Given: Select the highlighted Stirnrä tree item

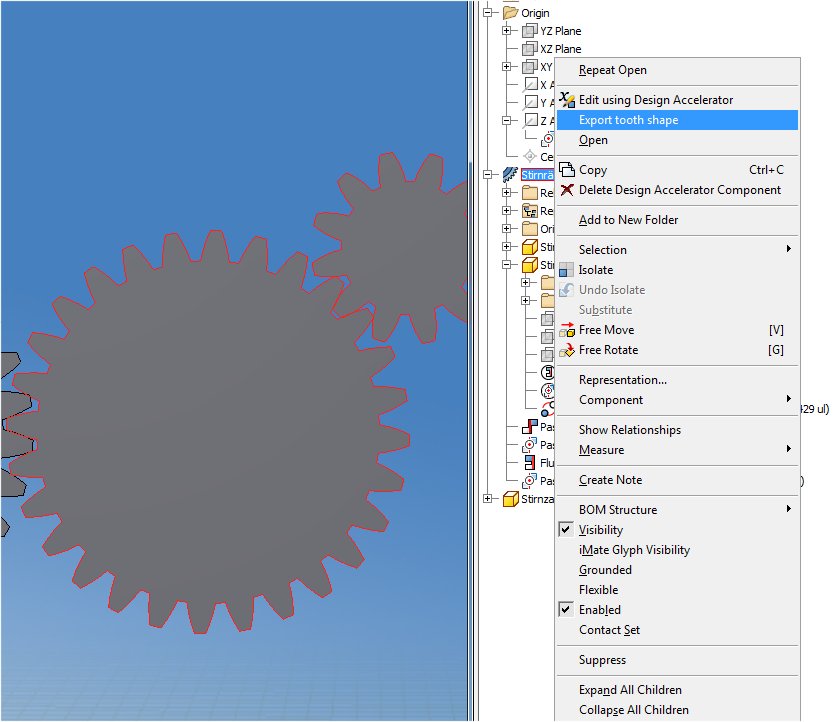Looking at the screenshot, I should tap(537, 175).
